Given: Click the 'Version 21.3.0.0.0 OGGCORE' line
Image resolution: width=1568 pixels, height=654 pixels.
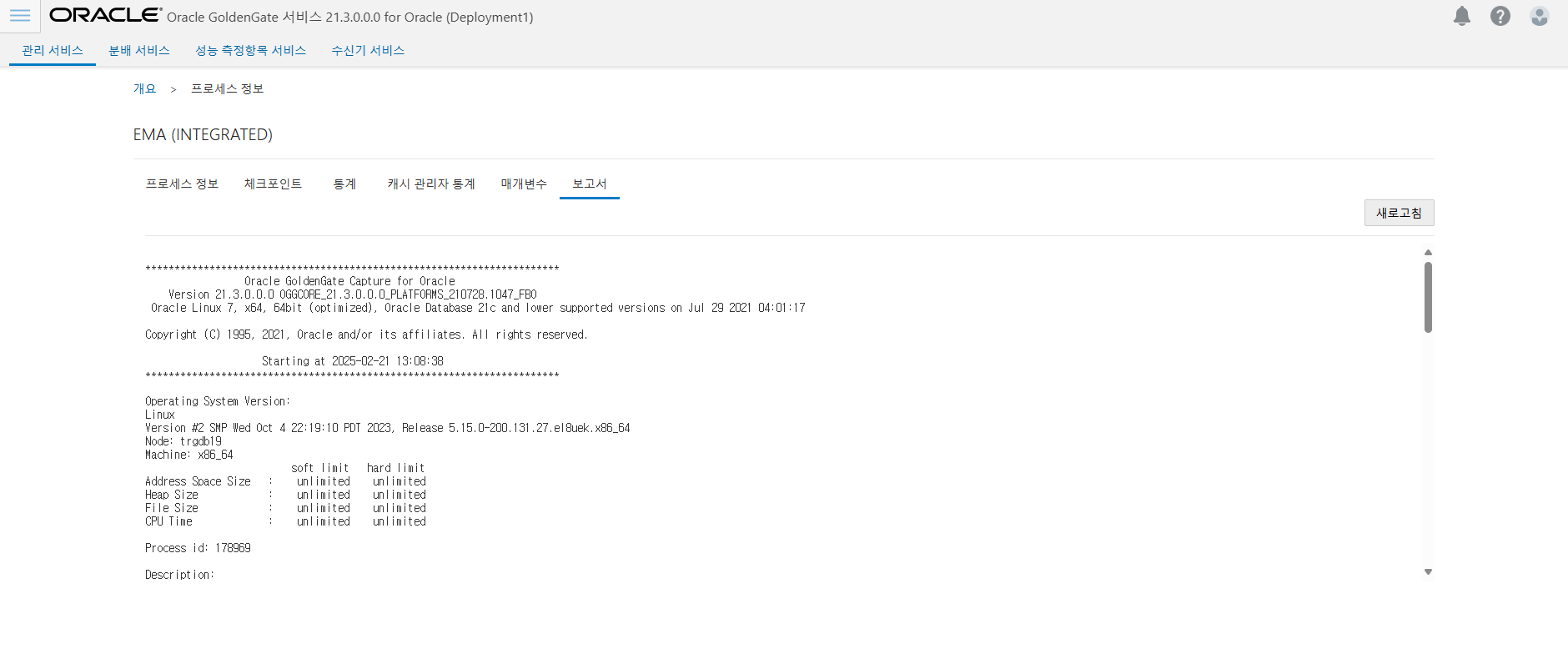Looking at the screenshot, I should tap(352, 294).
